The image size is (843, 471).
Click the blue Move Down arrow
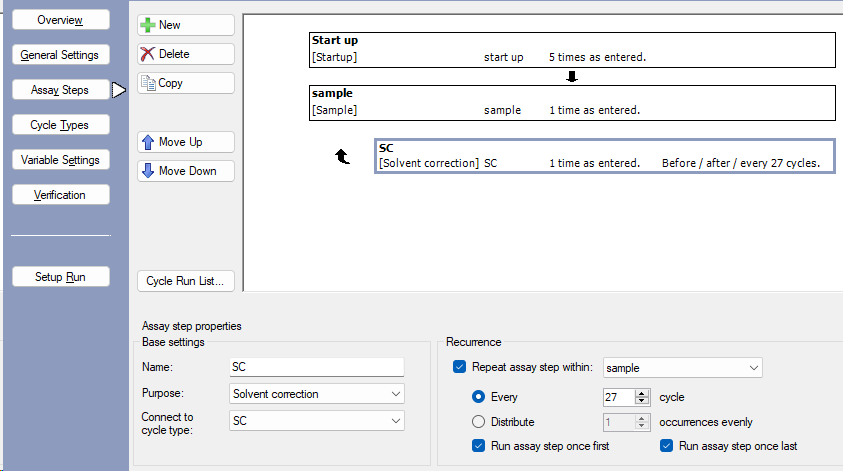(148, 171)
